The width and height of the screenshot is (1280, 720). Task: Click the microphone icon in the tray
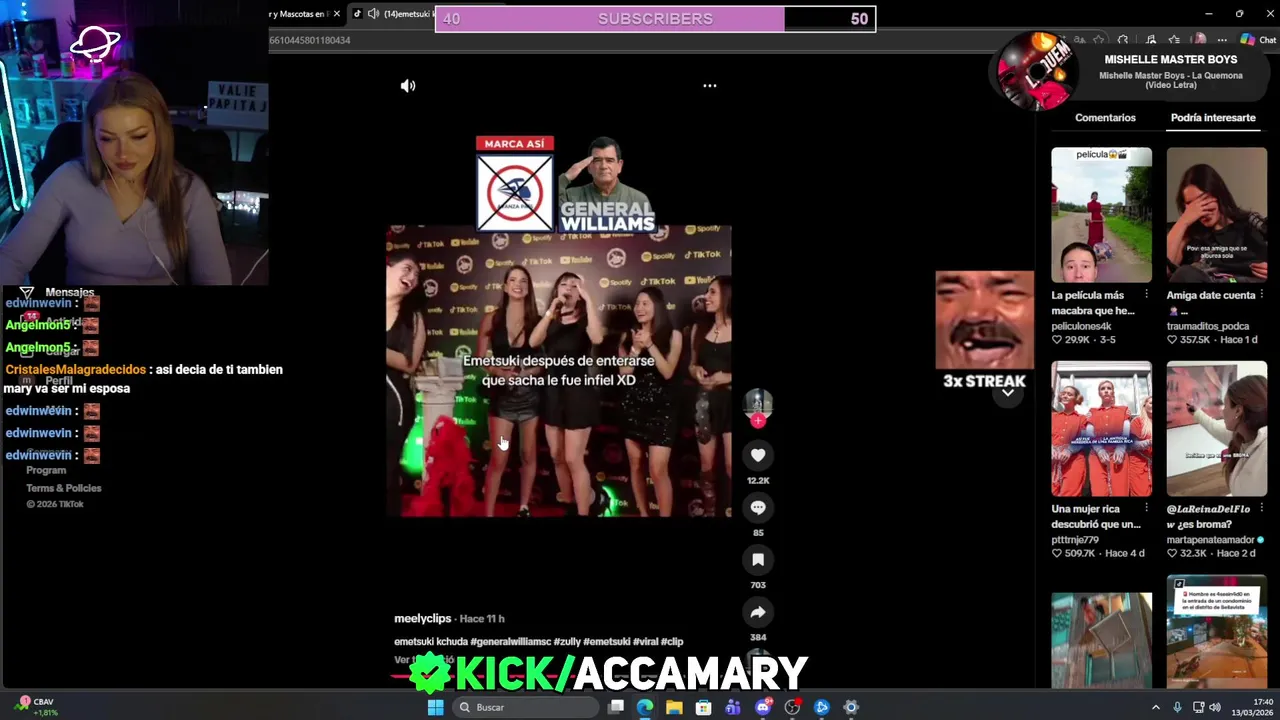pos(1179,707)
